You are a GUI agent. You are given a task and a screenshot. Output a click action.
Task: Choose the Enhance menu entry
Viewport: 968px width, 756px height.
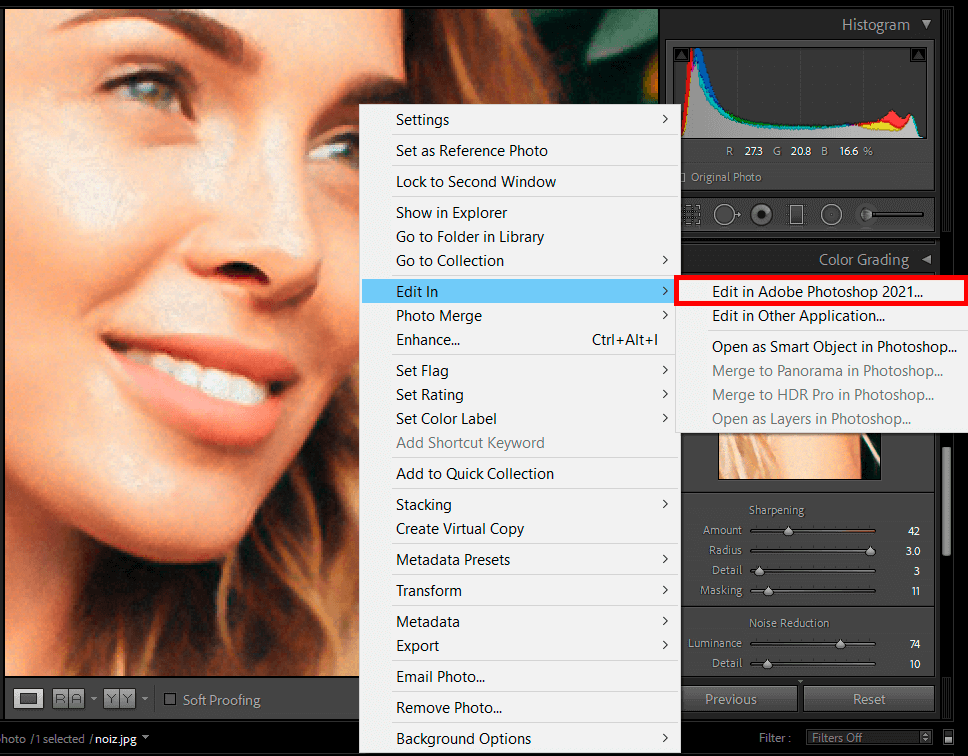coord(520,340)
